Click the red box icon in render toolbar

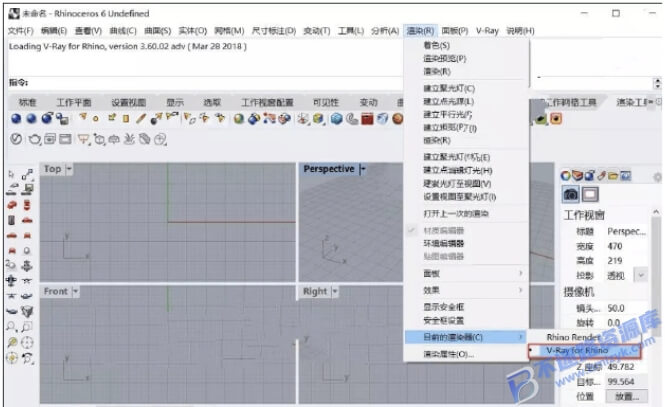pyautogui.click(x=367, y=119)
